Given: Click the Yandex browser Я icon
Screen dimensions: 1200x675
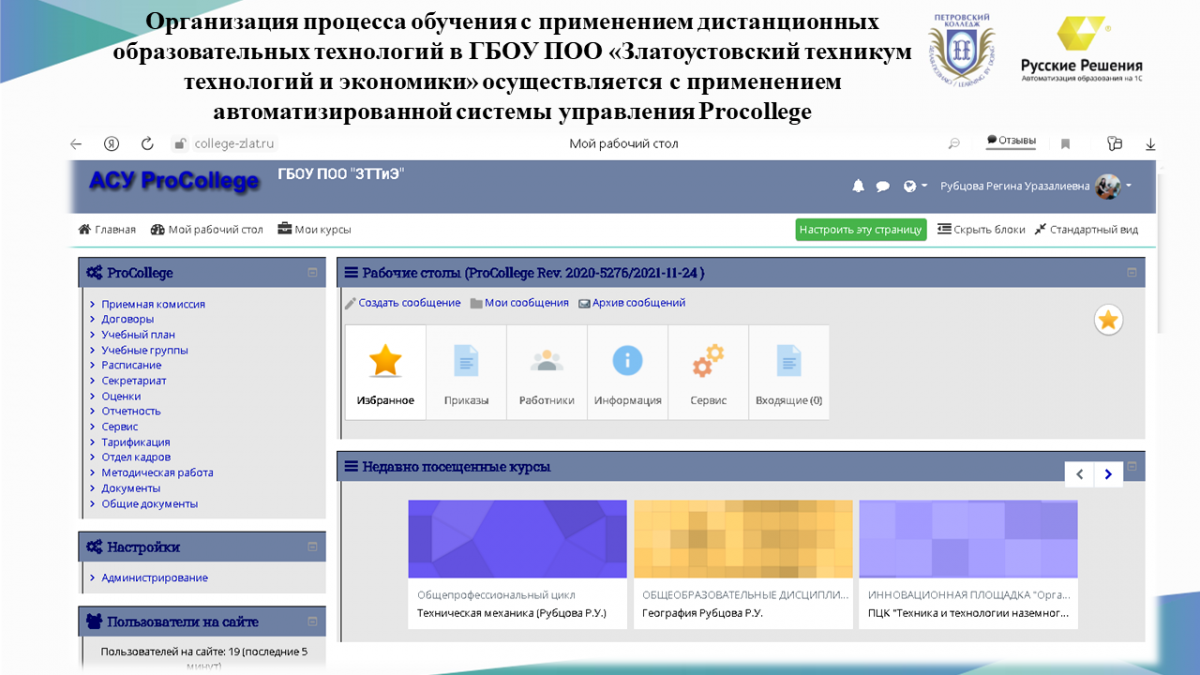Looking at the screenshot, I should [112, 144].
